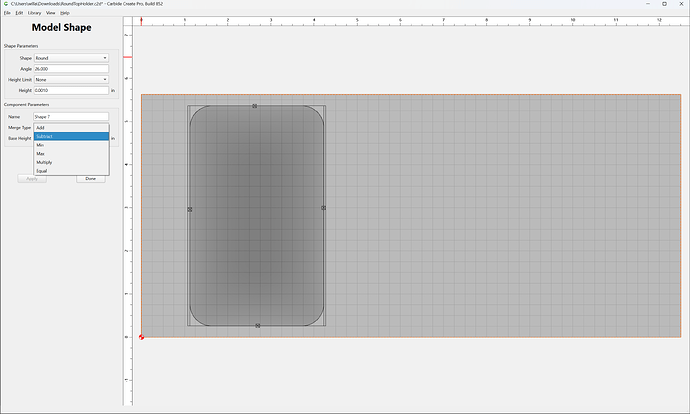Click the Done button
690x414 pixels.
[x=91, y=179]
